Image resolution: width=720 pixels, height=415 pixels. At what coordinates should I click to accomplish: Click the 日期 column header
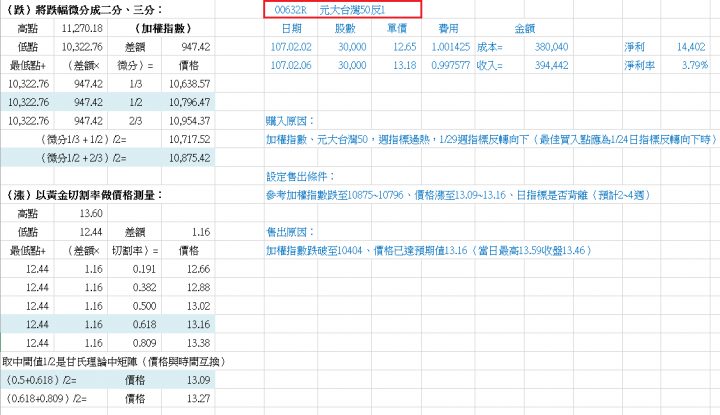[x=292, y=28]
